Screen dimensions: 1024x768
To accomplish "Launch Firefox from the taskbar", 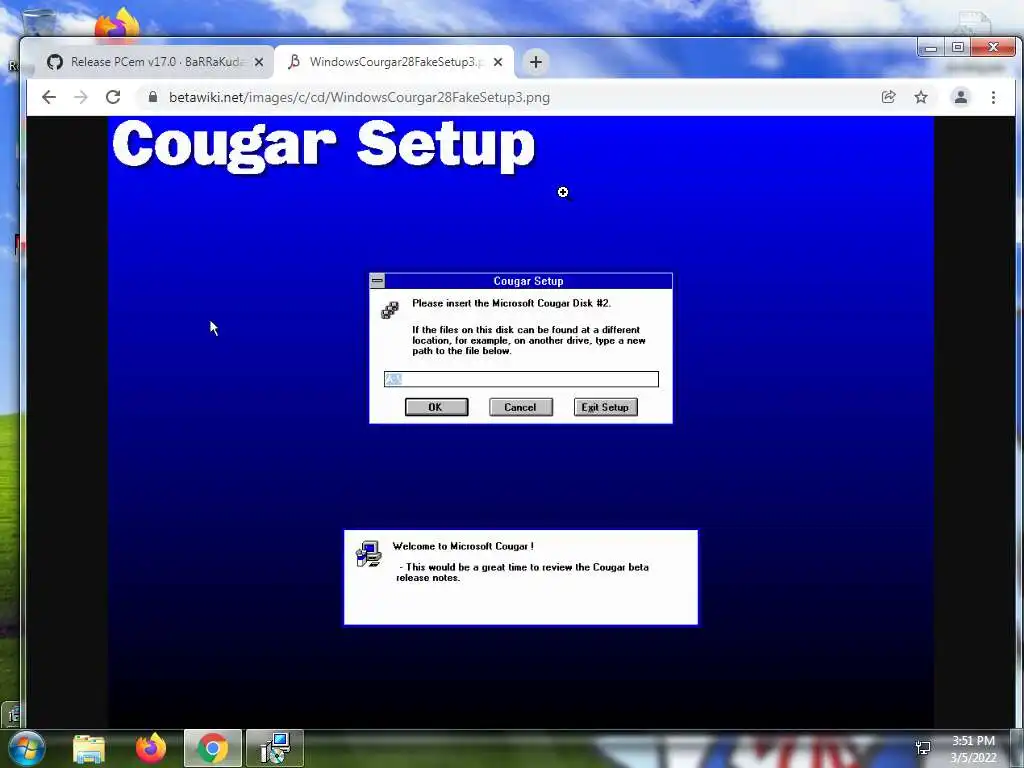I will (x=151, y=748).
